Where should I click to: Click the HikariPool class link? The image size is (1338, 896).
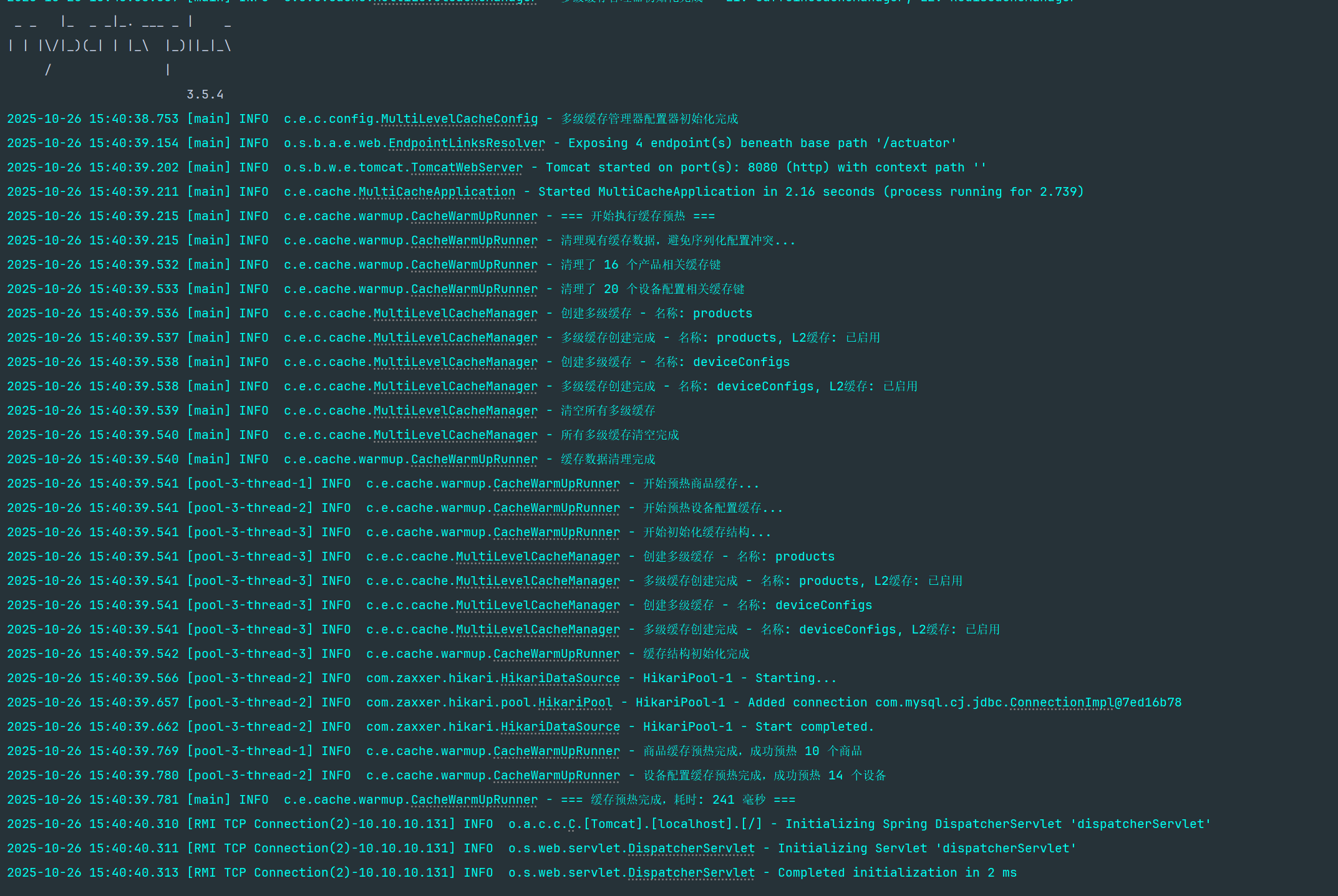pos(575,703)
